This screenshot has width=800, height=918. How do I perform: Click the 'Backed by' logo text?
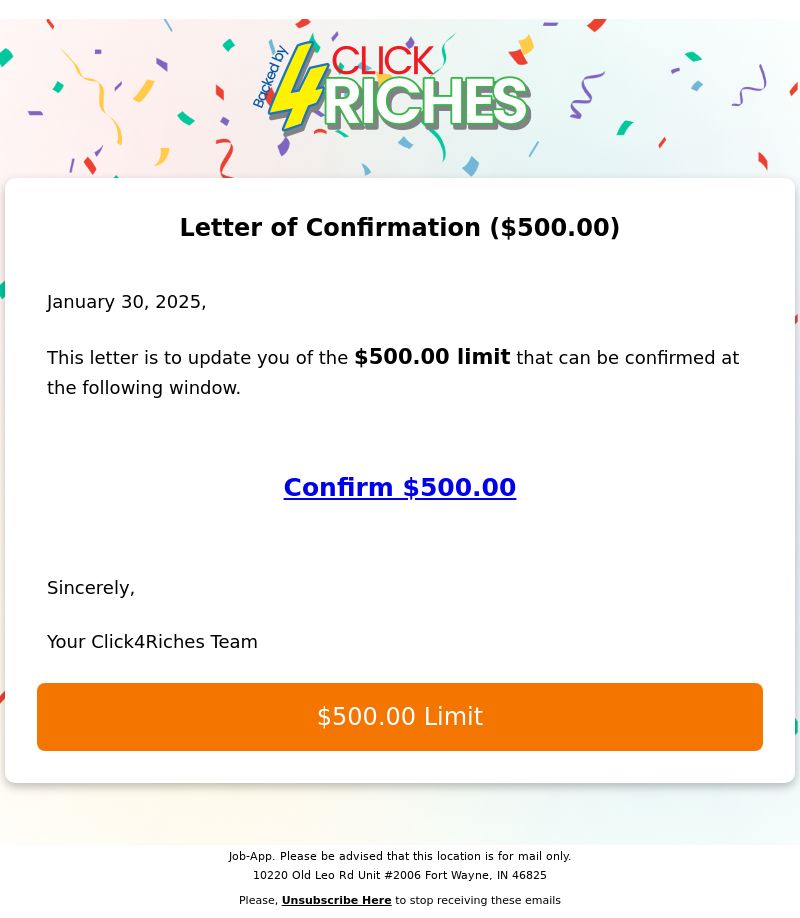(270, 77)
